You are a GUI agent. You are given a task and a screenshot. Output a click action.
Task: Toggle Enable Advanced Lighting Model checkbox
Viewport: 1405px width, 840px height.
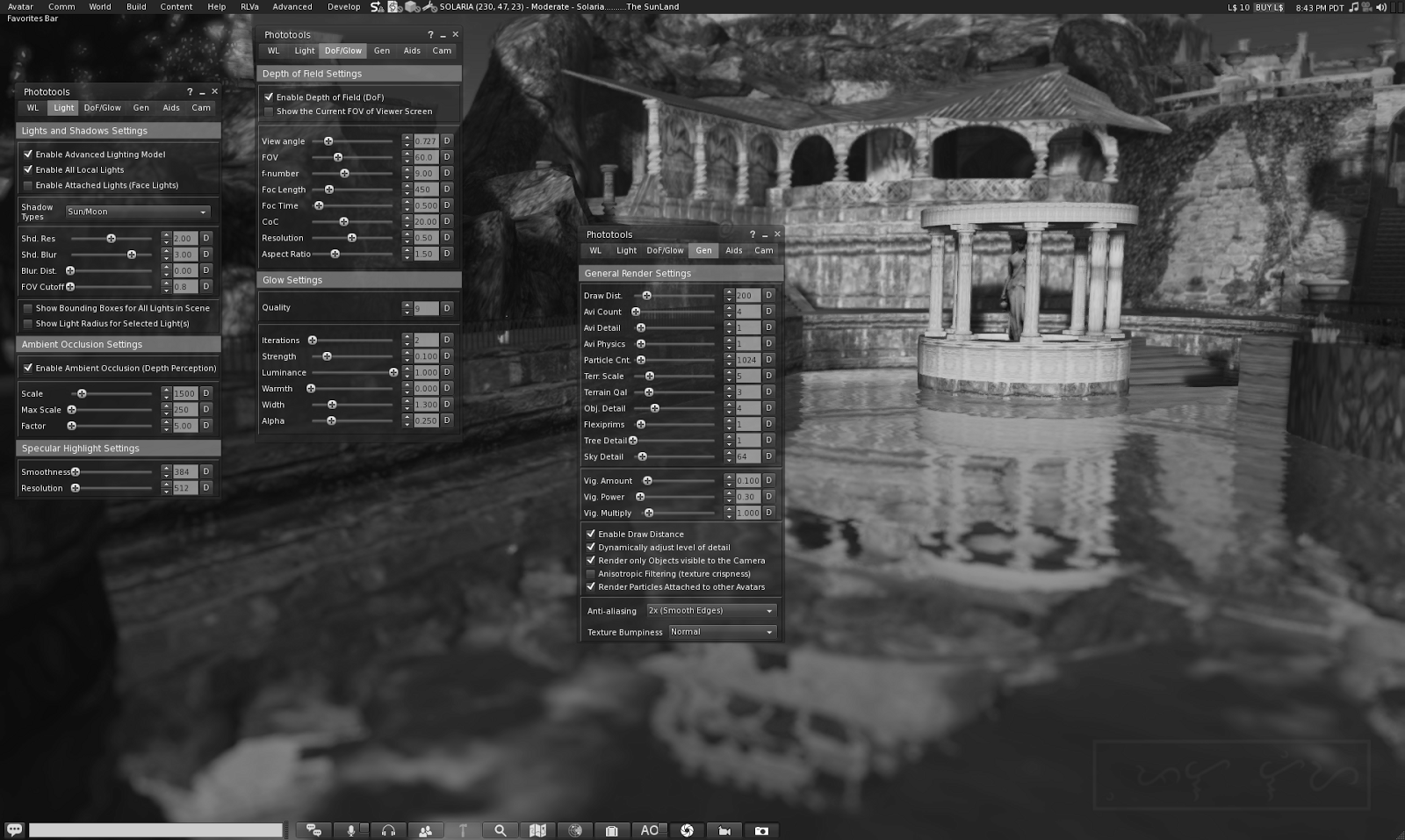tap(28, 154)
